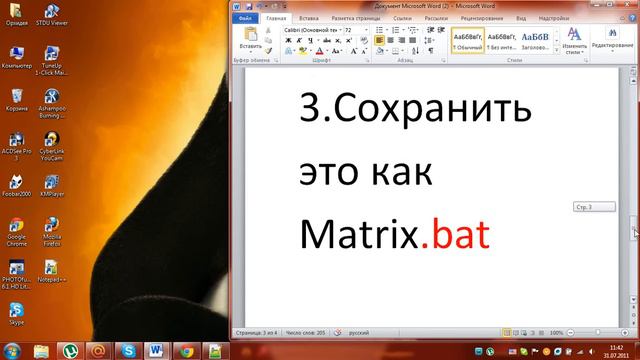
Task: Click the Word Help question mark icon
Action: (633, 18)
